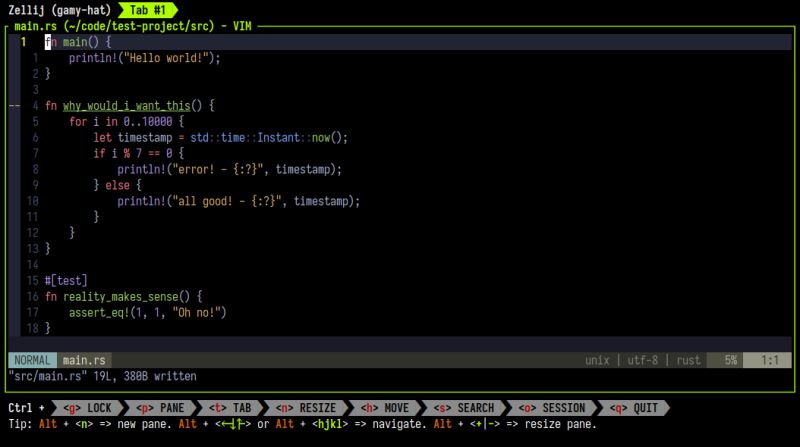Click the println "error!" line
This screenshot has width=800, height=447.
(x=230, y=169)
